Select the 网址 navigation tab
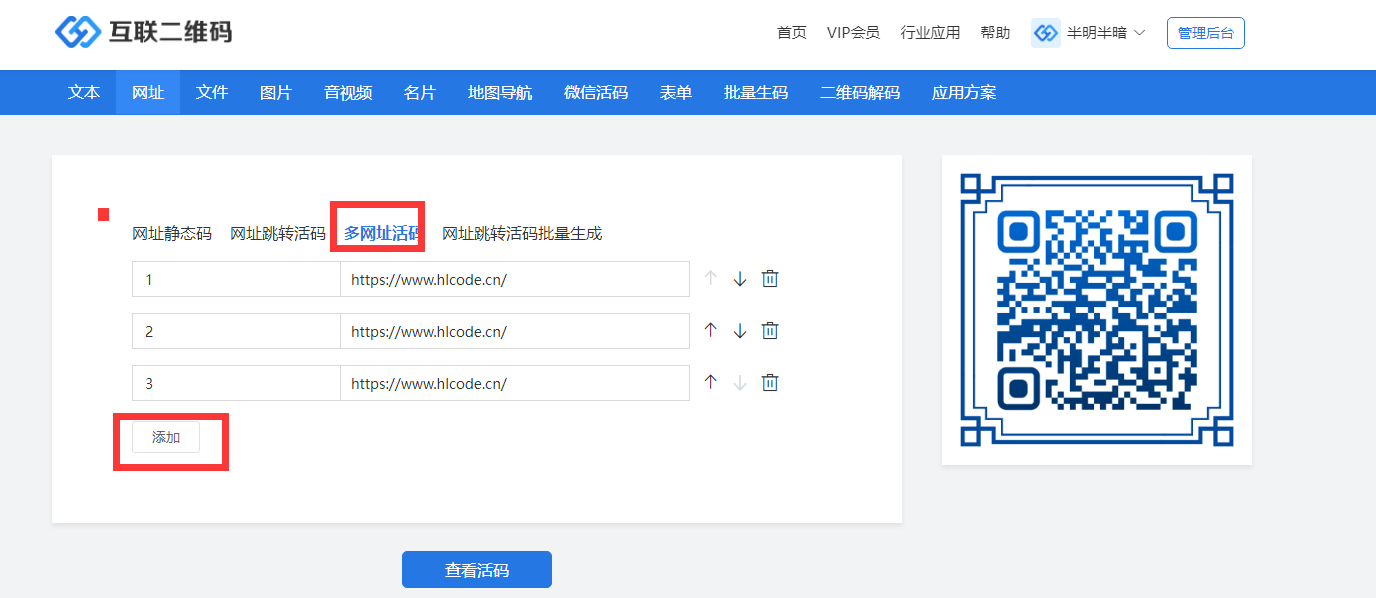The width and height of the screenshot is (1376, 598). 148,93
